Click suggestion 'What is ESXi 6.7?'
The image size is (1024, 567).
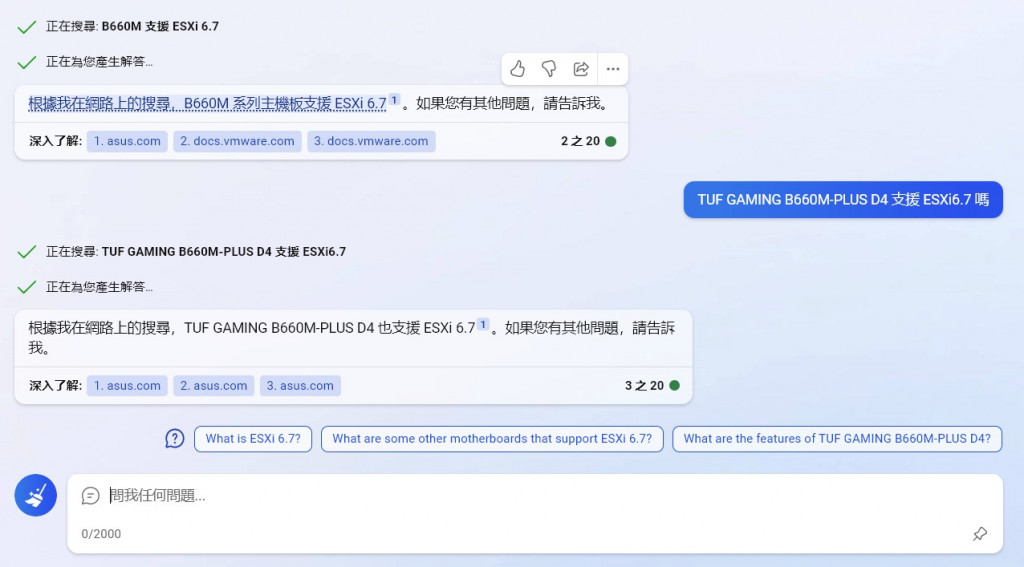click(253, 439)
